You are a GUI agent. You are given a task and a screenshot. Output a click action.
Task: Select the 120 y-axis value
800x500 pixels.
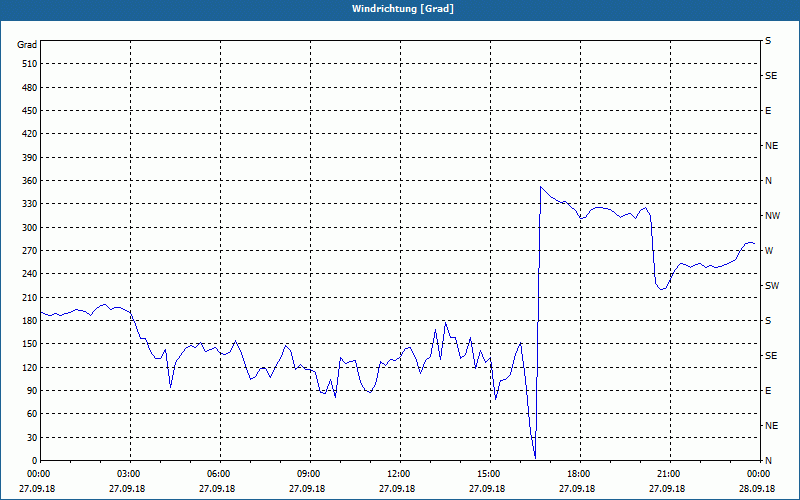coord(30,367)
